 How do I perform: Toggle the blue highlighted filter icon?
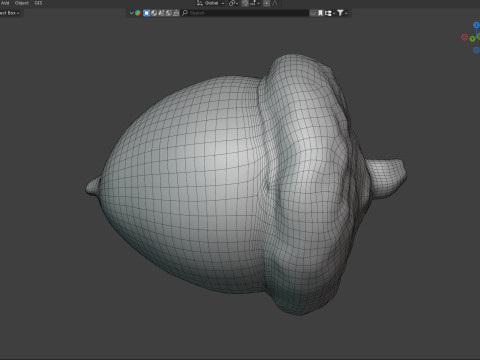[146, 13]
